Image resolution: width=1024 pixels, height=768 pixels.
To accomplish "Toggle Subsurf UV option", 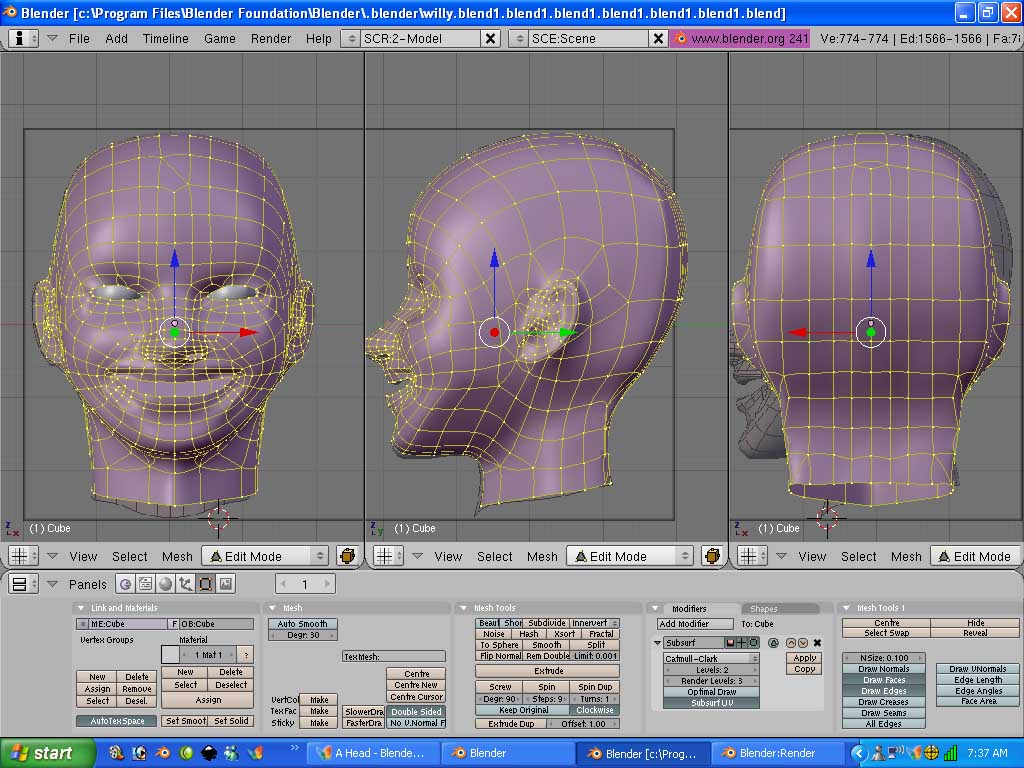I will pyautogui.click(x=711, y=703).
